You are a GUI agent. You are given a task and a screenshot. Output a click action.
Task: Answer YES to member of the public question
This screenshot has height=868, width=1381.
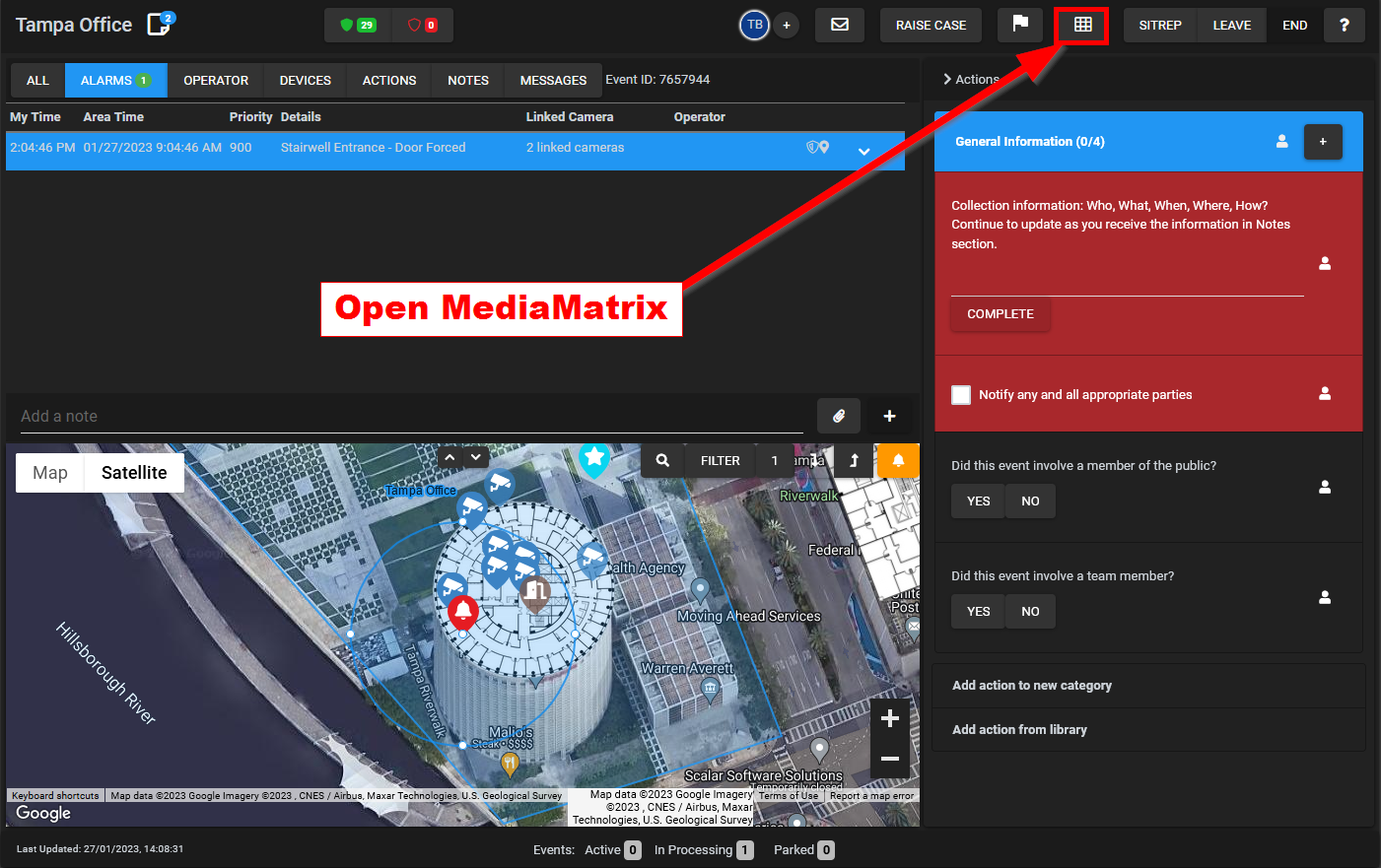point(978,501)
